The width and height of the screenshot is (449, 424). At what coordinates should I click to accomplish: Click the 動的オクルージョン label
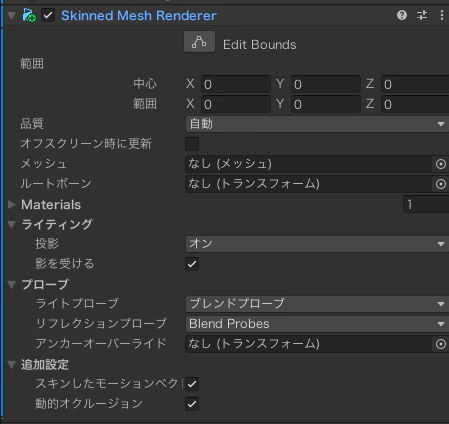tap(89, 404)
